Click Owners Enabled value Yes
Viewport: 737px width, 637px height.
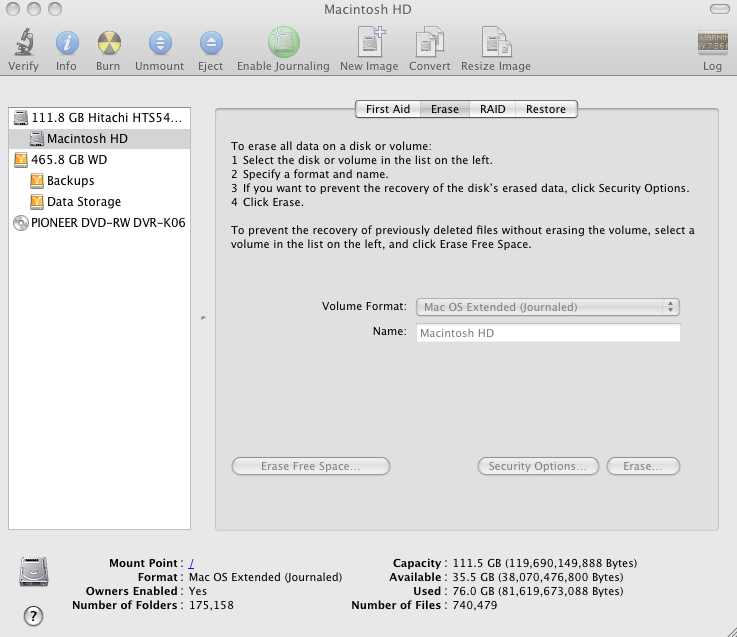[x=198, y=591]
